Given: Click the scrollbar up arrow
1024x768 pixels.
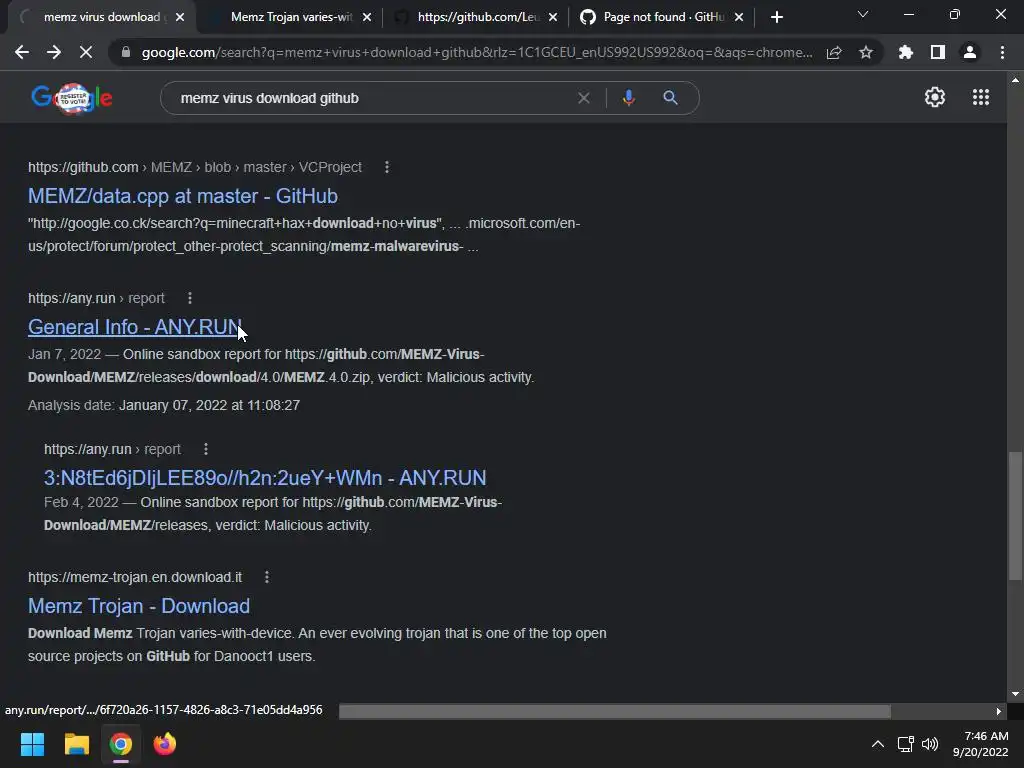Looking at the screenshot, I should pos(1014,80).
